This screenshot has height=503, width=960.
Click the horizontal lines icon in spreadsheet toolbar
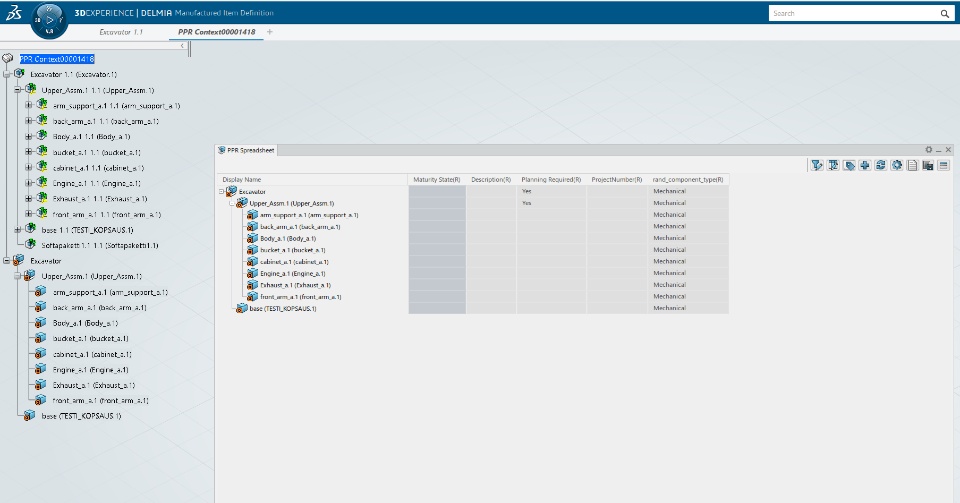(x=943, y=165)
